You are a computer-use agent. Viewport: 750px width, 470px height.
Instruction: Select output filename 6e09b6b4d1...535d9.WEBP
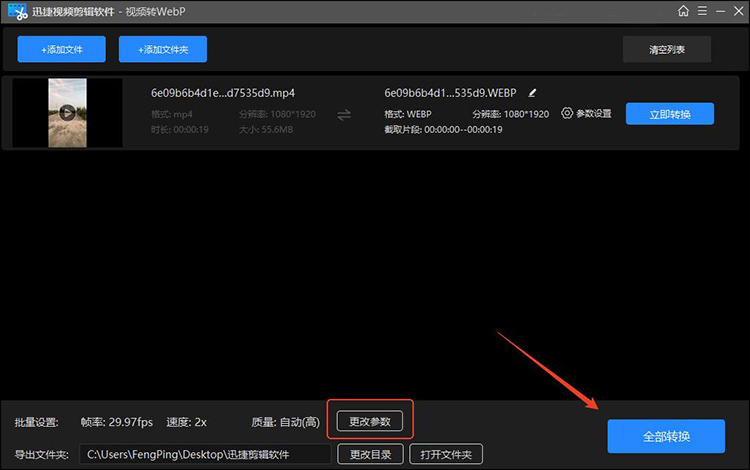coord(451,93)
